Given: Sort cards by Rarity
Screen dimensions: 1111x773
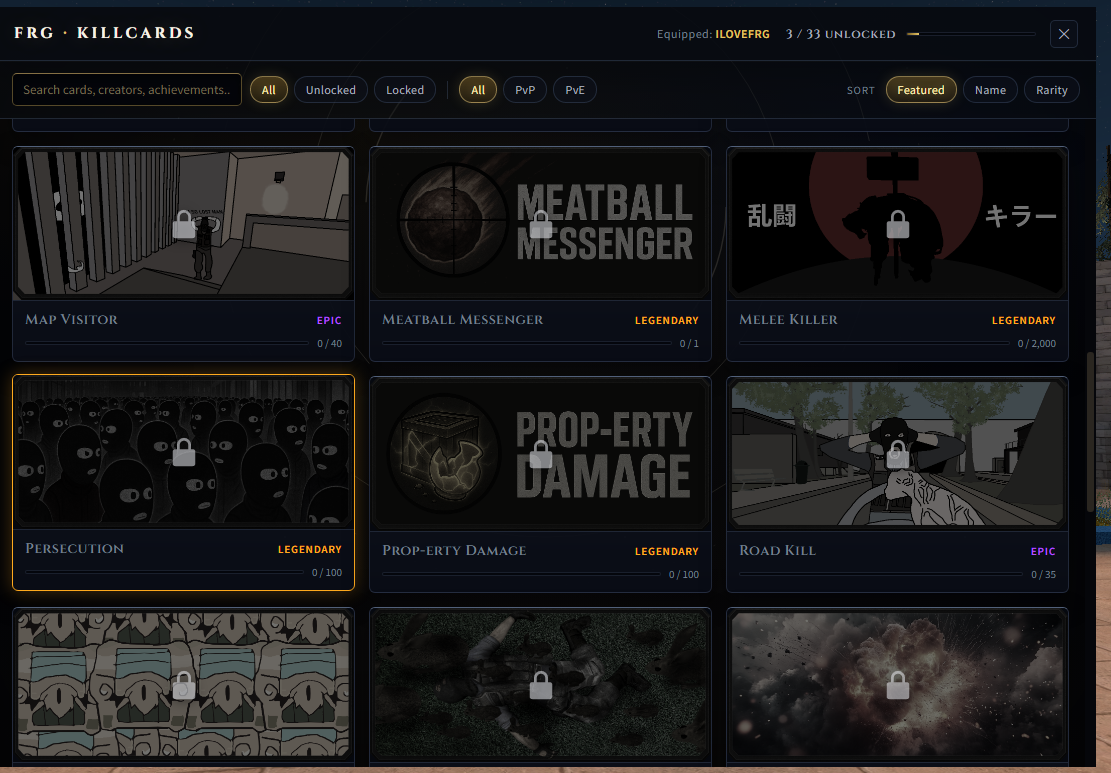Looking at the screenshot, I should click(x=1051, y=90).
